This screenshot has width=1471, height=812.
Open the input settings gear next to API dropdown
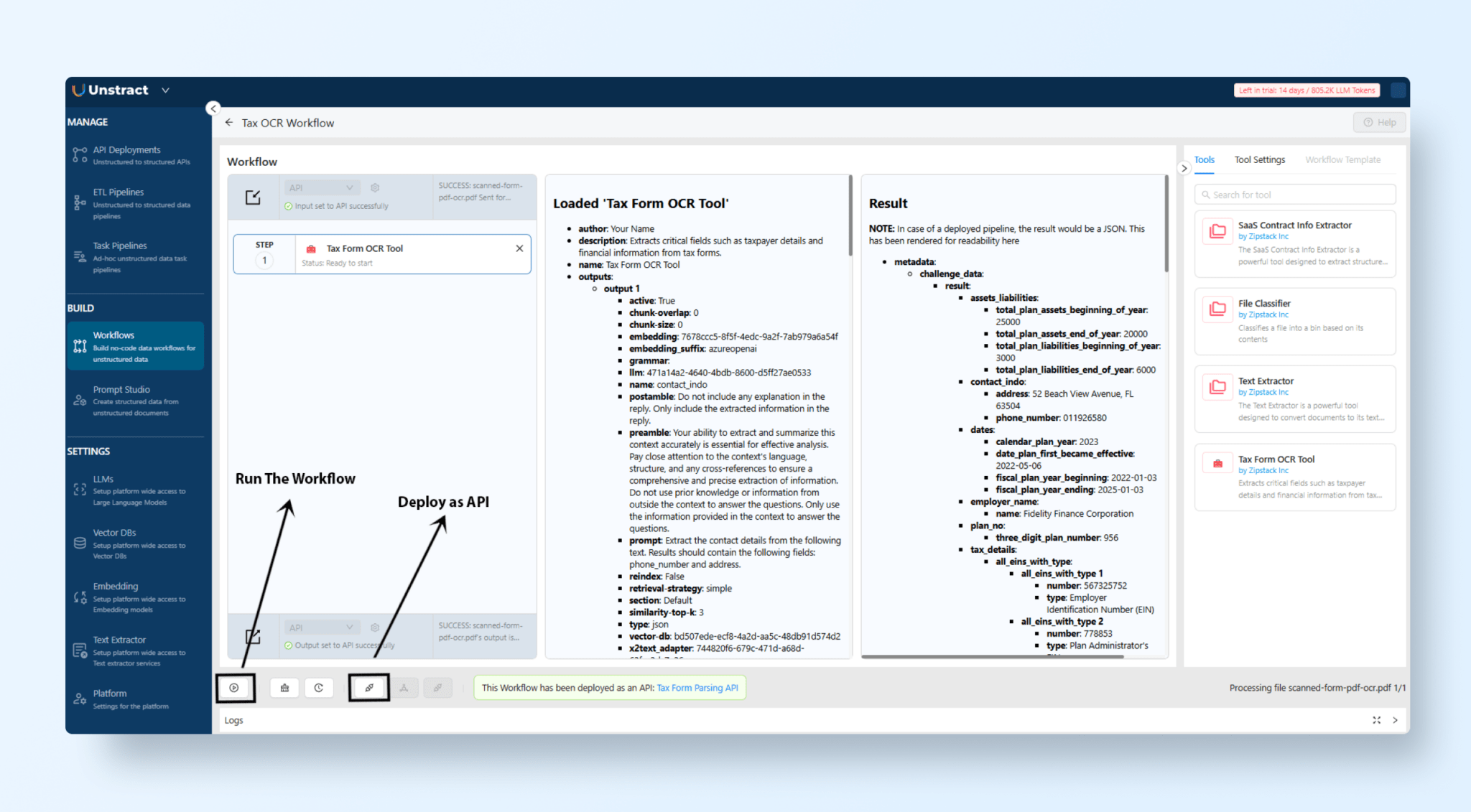click(x=374, y=187)
